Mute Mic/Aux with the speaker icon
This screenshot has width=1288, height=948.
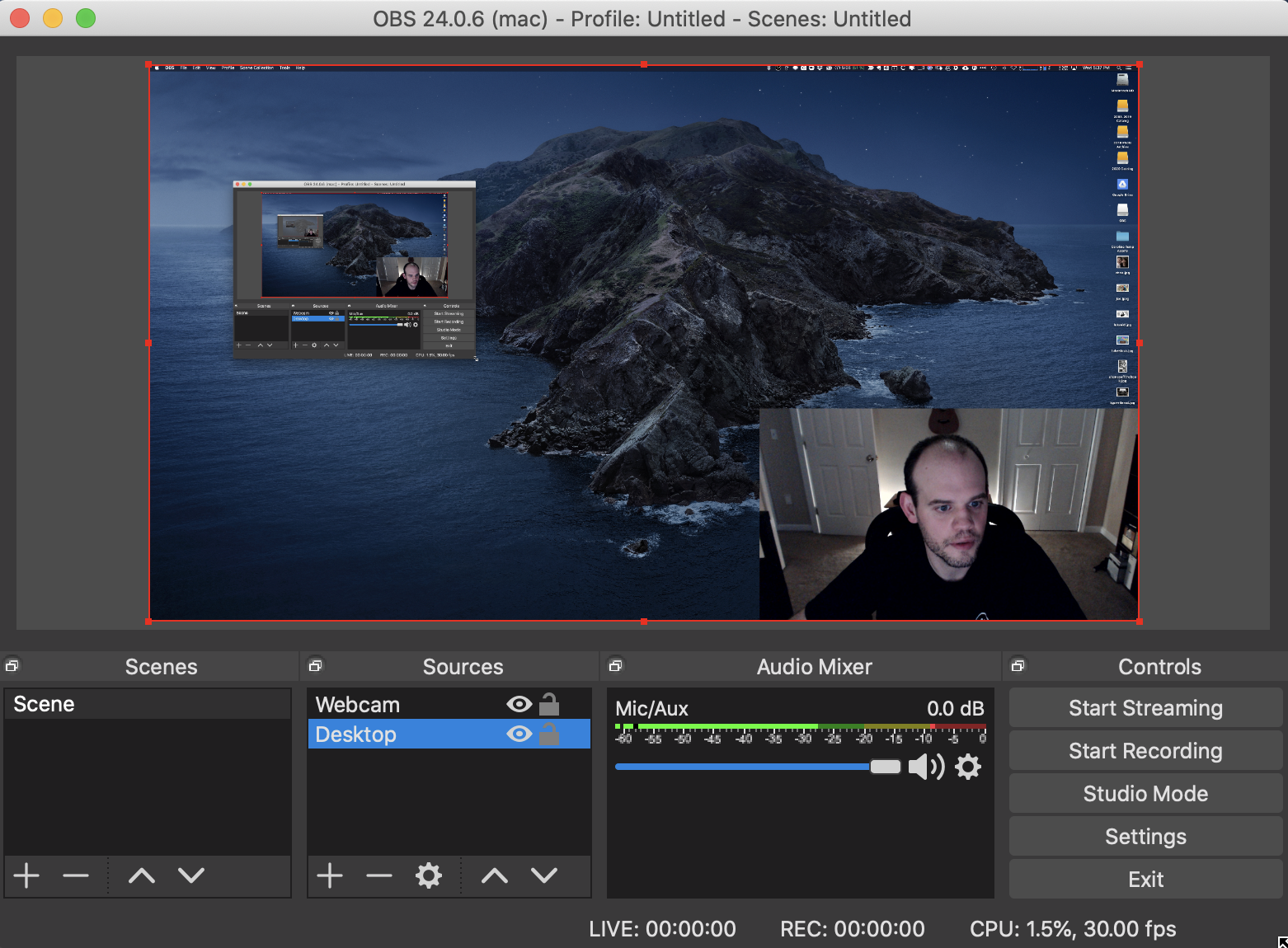(x=925, y=767)
